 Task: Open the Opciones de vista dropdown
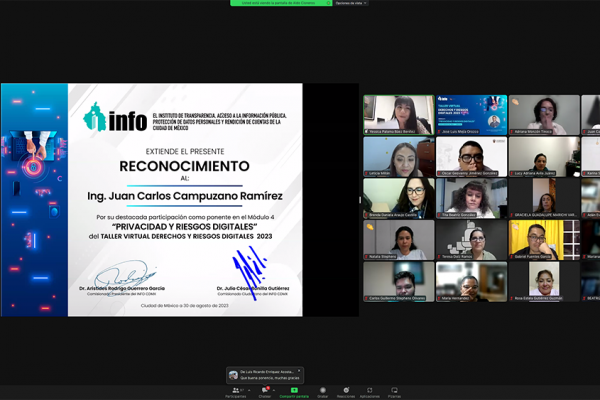(351, 3)
